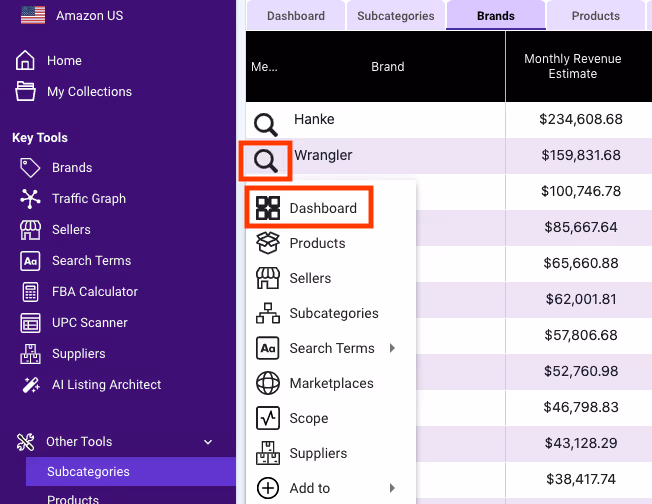The width and height of the screenshot is (652, 504).
Task: Click the Search Terms Aa icon in sidebar
Action: coord(30,261)
